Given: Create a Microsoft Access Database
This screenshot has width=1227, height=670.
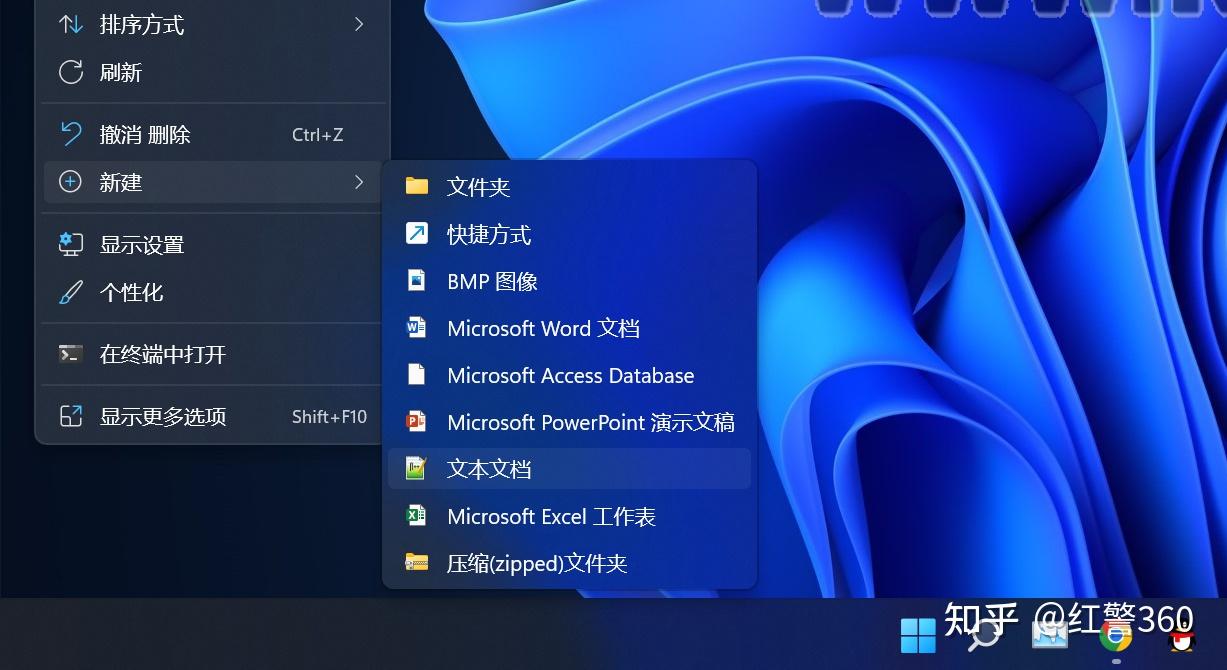Looking at the screenshot, I should tap(569, 375).
